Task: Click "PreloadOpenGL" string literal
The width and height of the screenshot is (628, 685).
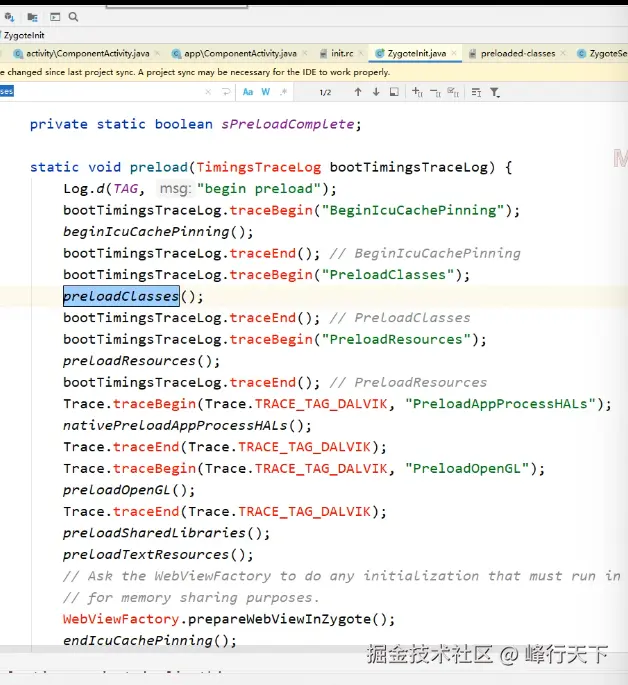Action: (467, 468)
